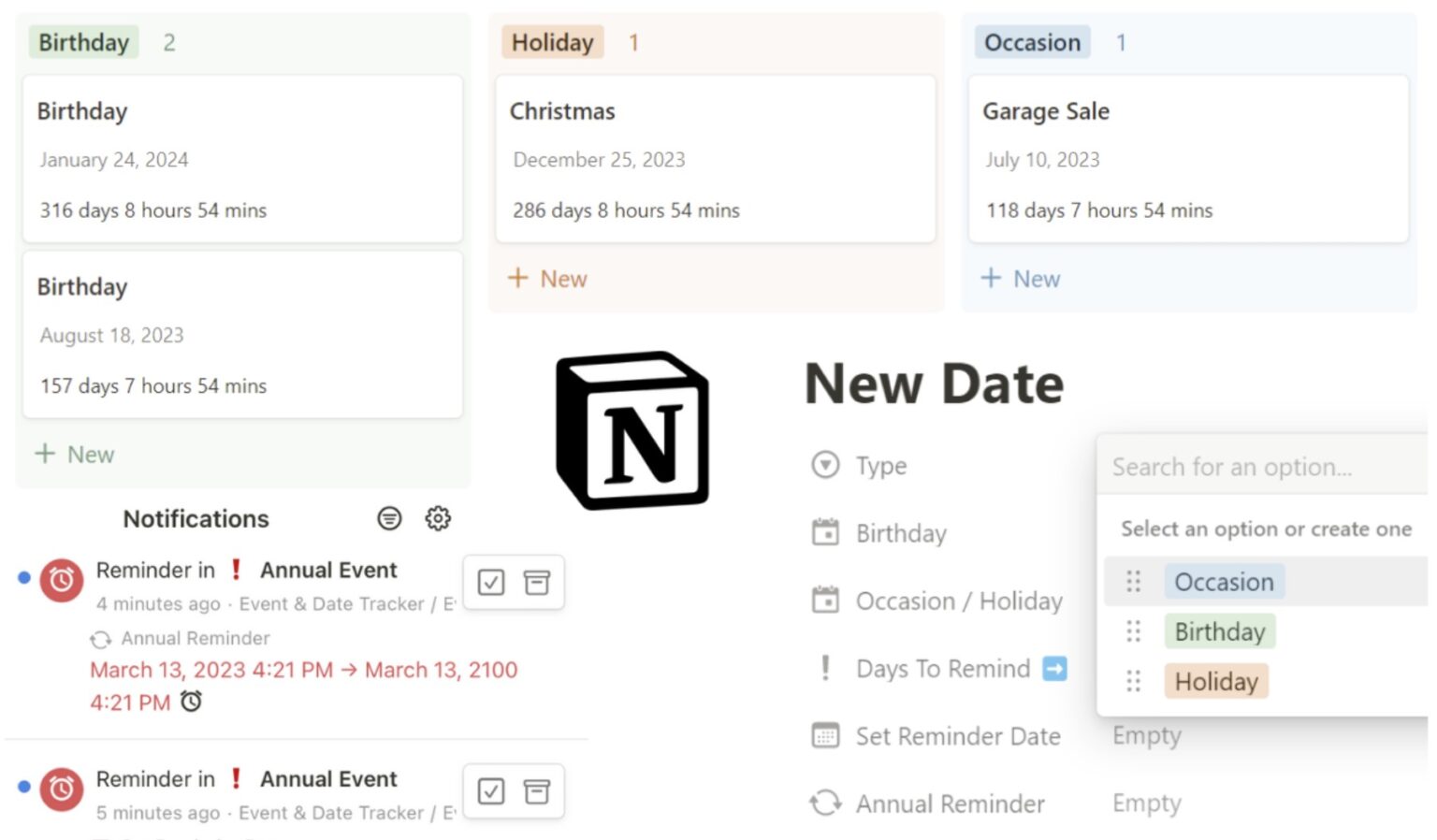Select the Holiday column header tag
The width and height of the screenshot is (1437, 840).
pyautogui.click(x=552, y=43)
